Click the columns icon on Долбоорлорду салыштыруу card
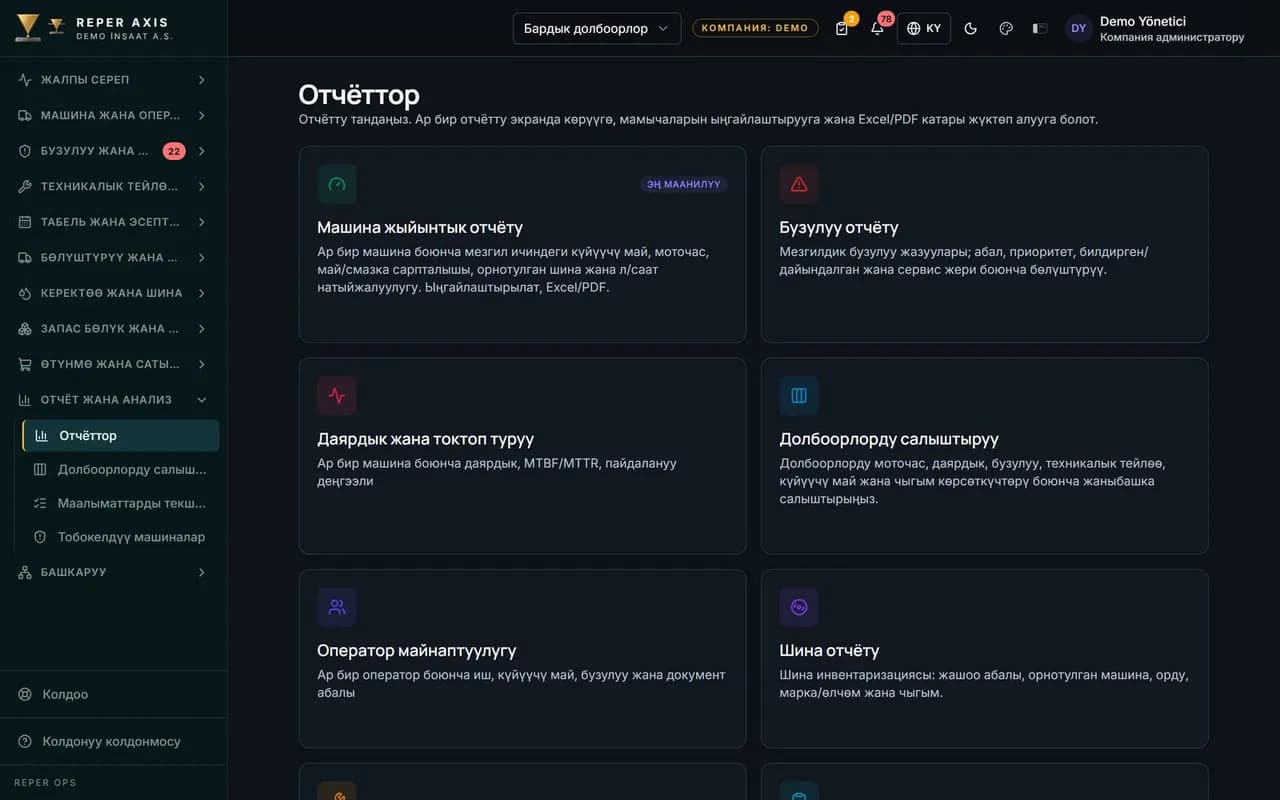Viewport: 1280px width, 800px height. [x=799, y=395]
